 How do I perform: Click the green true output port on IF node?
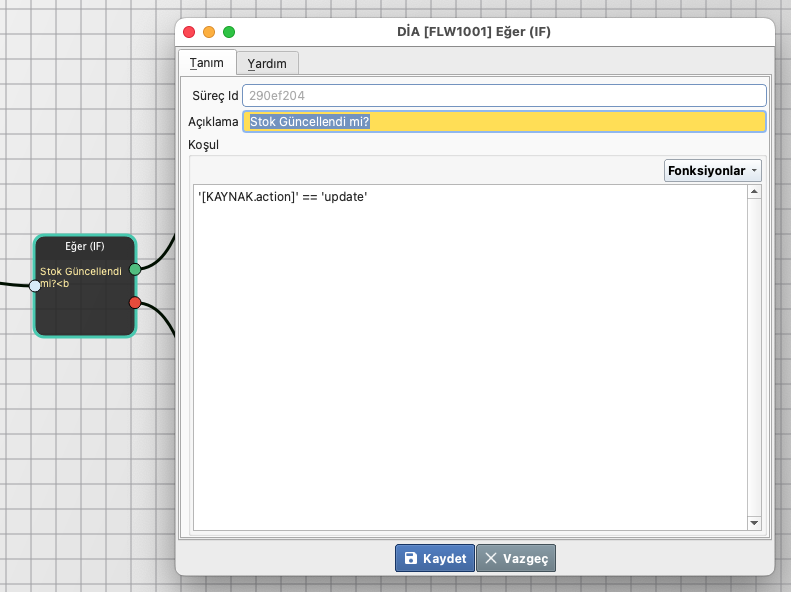click(x=135, y=269)
